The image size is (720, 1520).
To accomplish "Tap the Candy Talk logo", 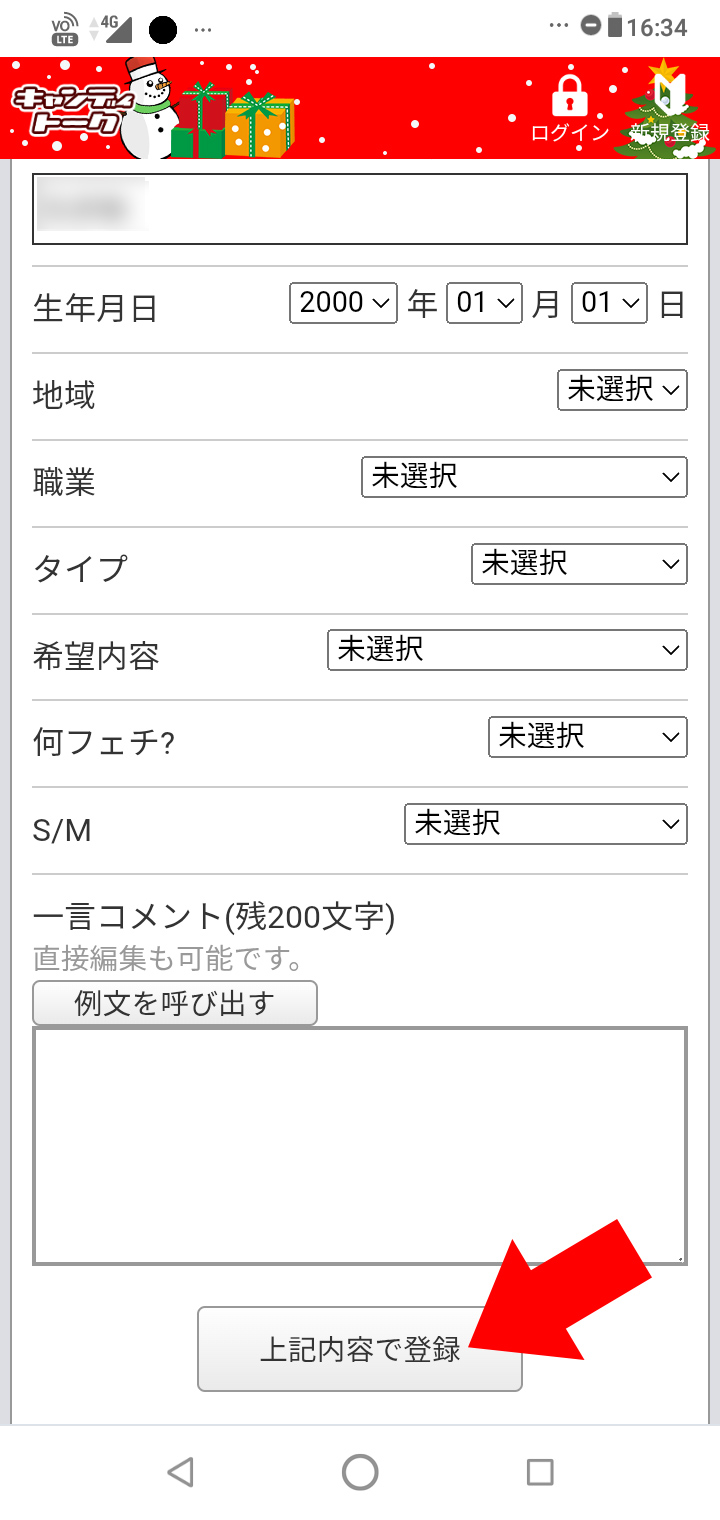I will (x=65, y=108).
